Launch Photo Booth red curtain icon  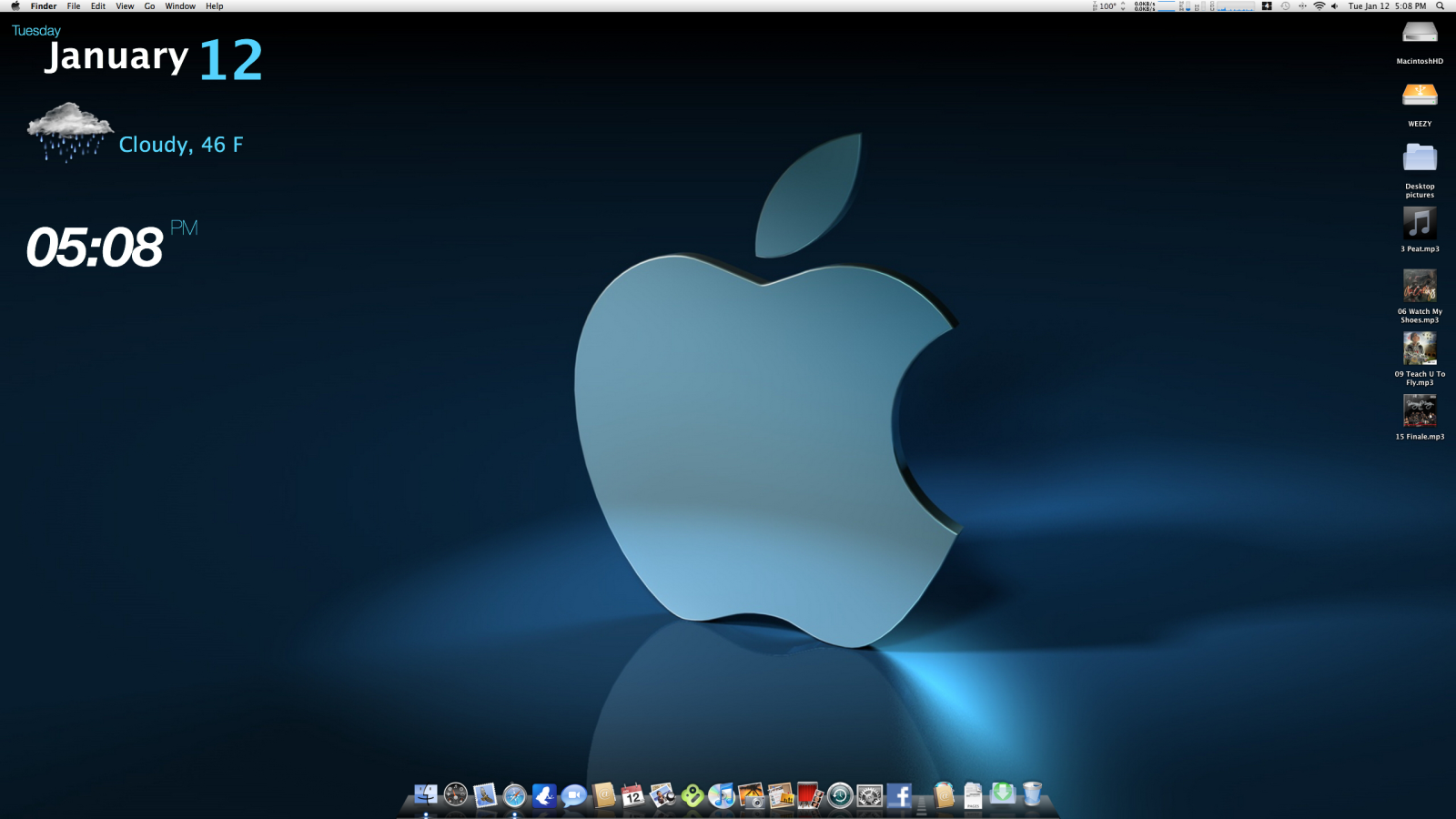(x=810, y=795)
